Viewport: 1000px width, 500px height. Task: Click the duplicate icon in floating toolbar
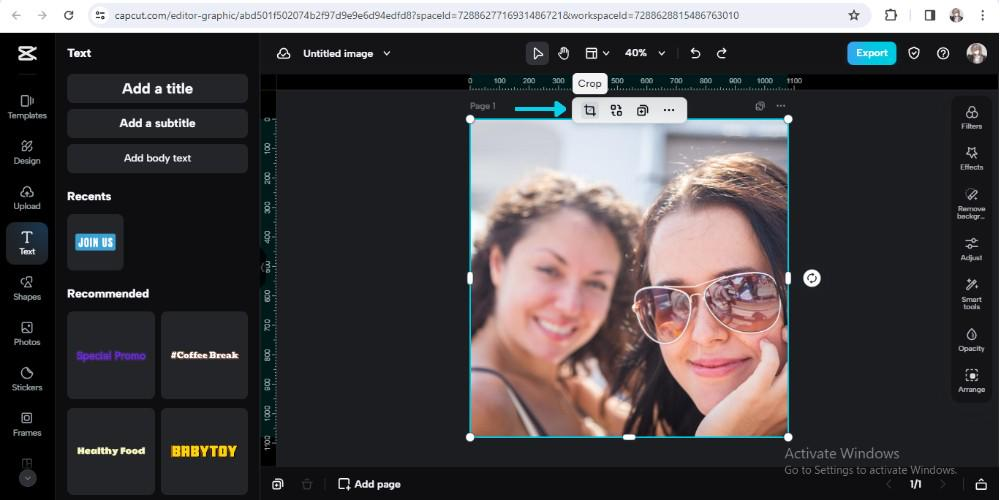coord(642,110)
